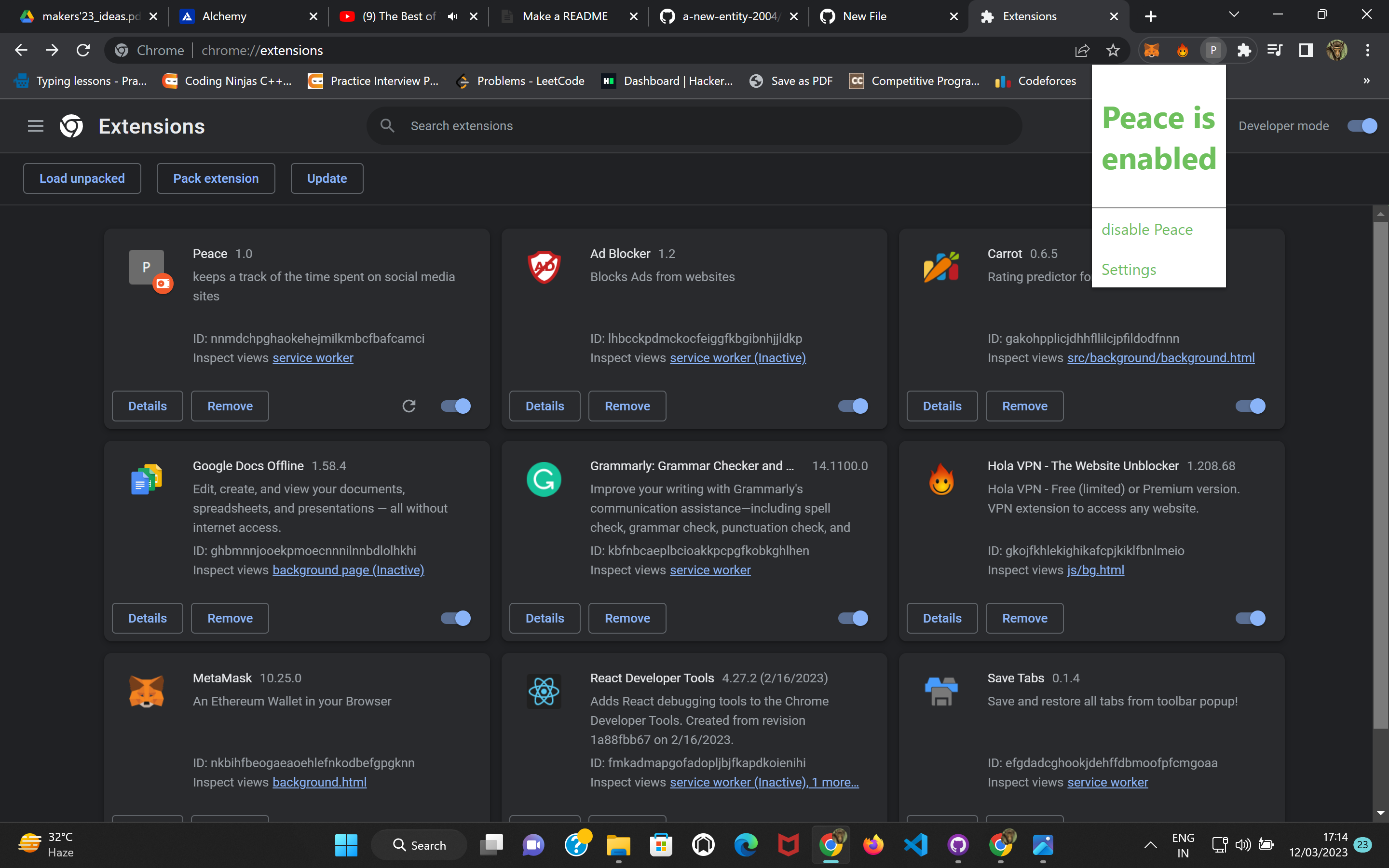Viewport: 1389px width, 868px height.
Task: Select 'disable Peace' in the popup
Action: 1147,230
